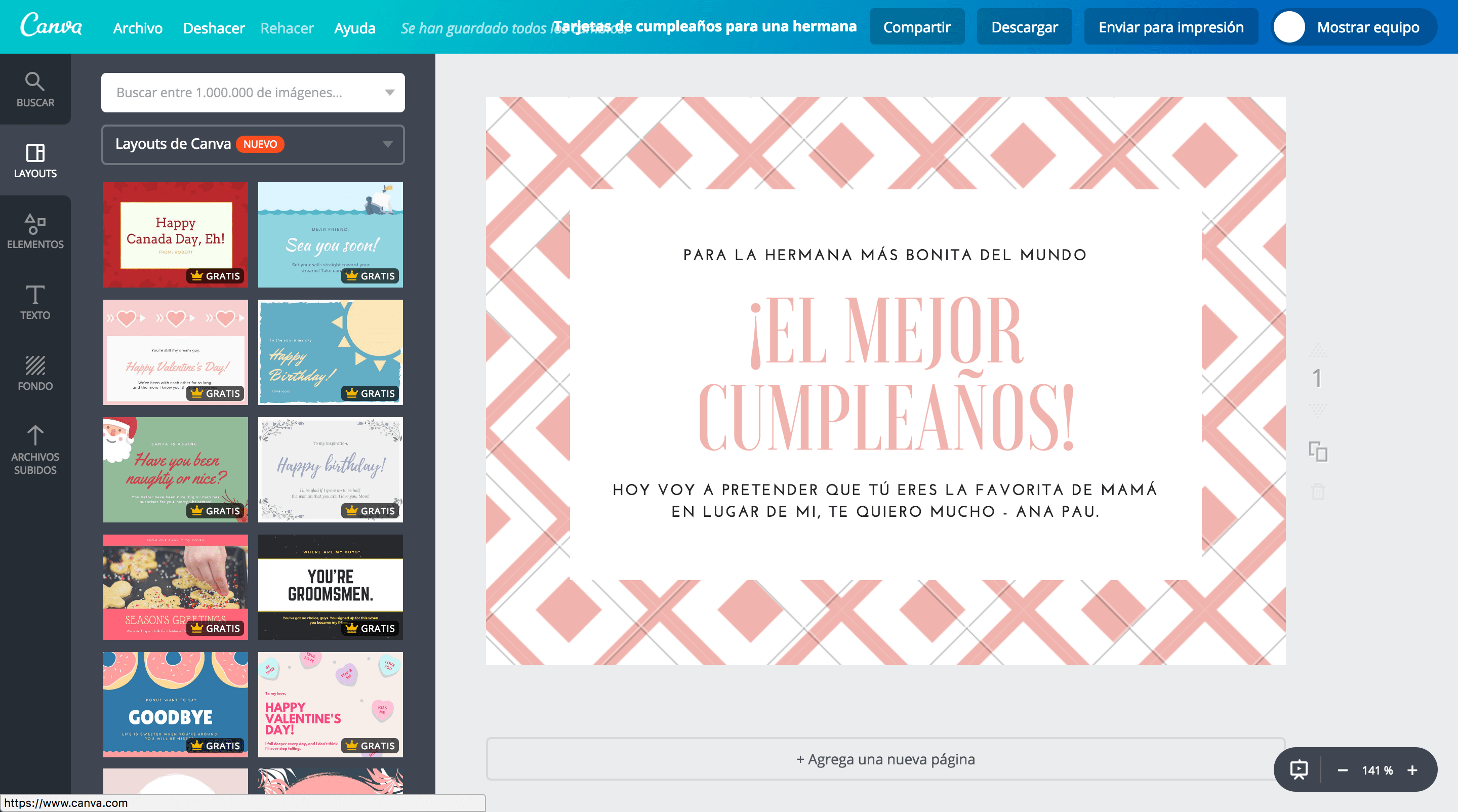Click Rehacer to redo
This screenshot has width=1458, height=812.
pyautogui.click(x=287, y=28)
